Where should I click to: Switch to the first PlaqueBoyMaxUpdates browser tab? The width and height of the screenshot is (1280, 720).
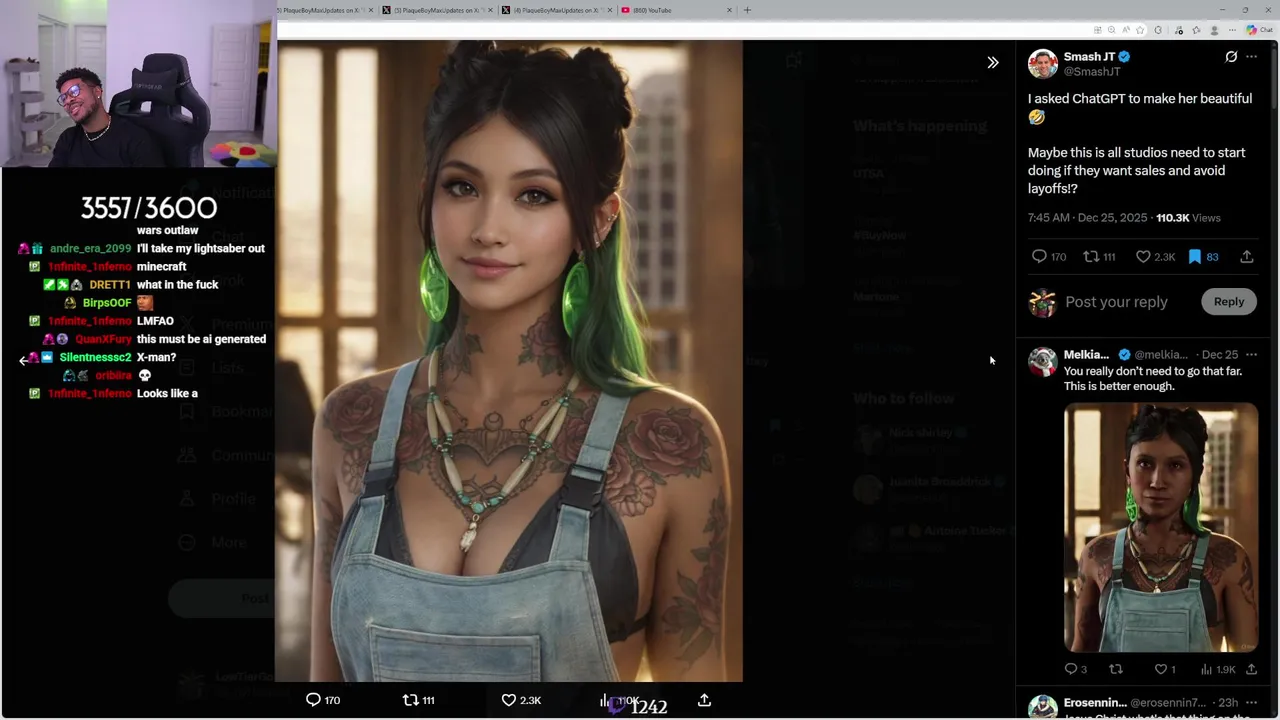click(x=322, y=10)
